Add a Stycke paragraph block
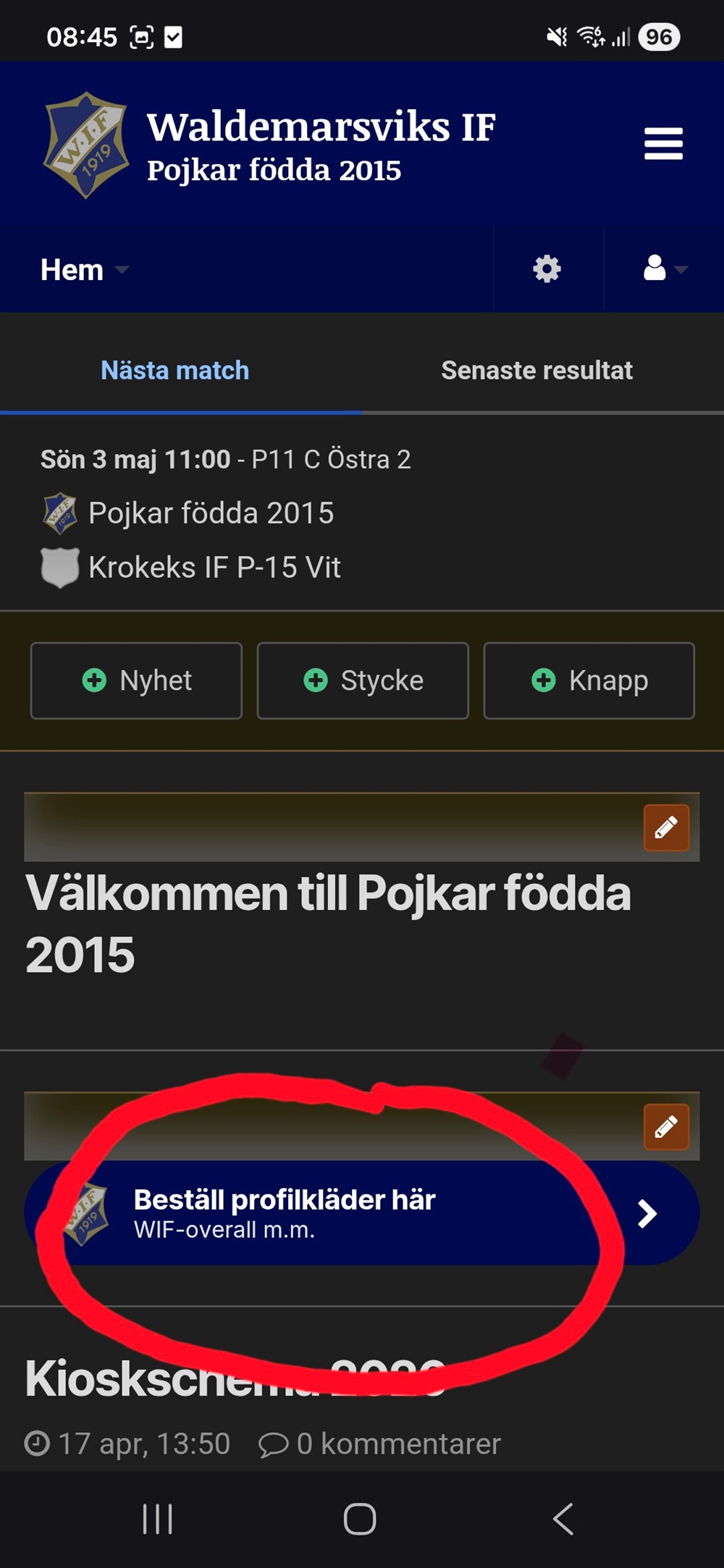This screenshot has width=724, height=1568. tap(363, 680)
